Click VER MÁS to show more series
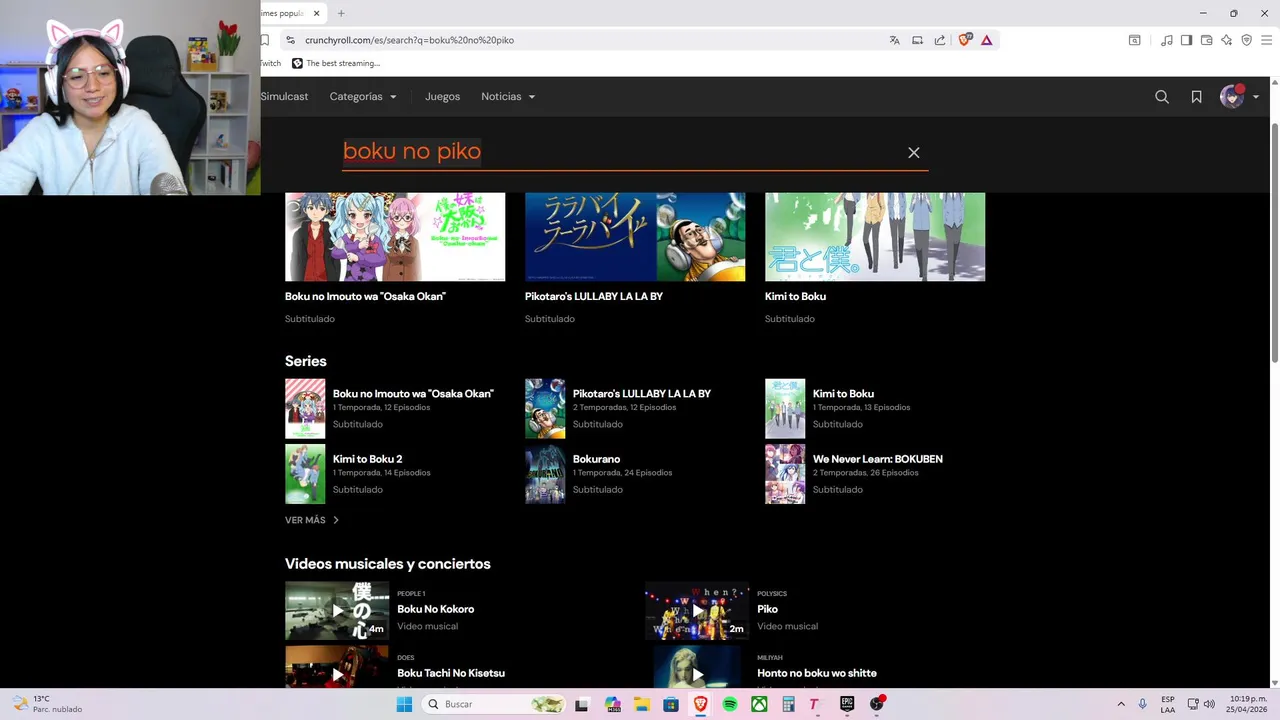The image size is (1280, 720). tap(312, 520)
